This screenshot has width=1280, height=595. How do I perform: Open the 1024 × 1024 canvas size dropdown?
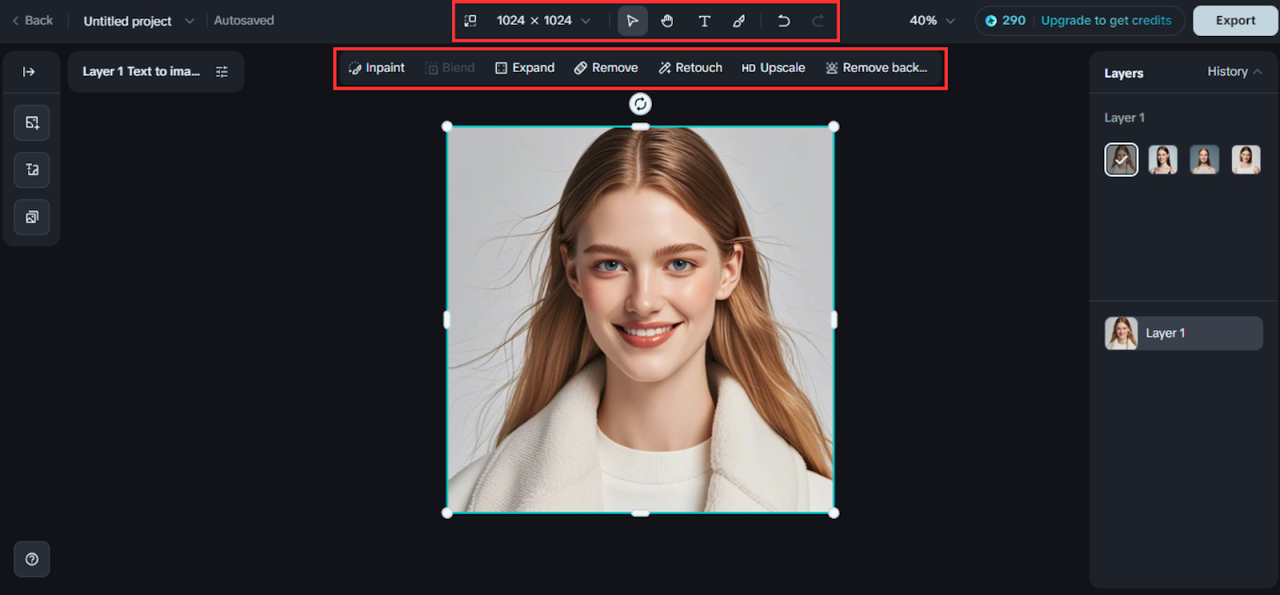[x=543, y=20]
